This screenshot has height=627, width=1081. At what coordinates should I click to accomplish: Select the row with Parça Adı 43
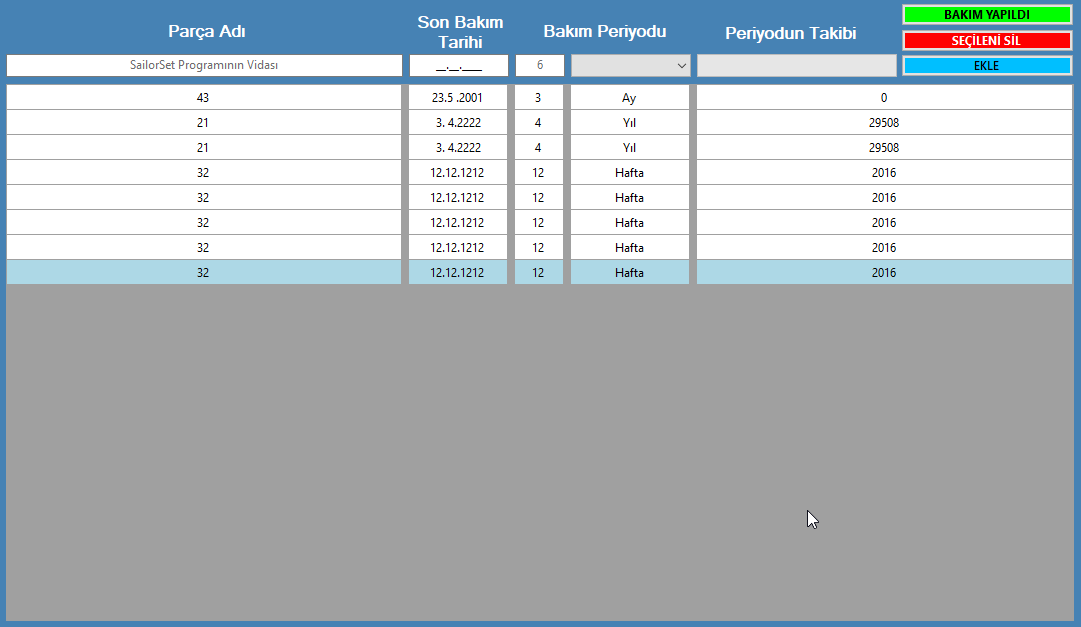click(x=204, y=97)
